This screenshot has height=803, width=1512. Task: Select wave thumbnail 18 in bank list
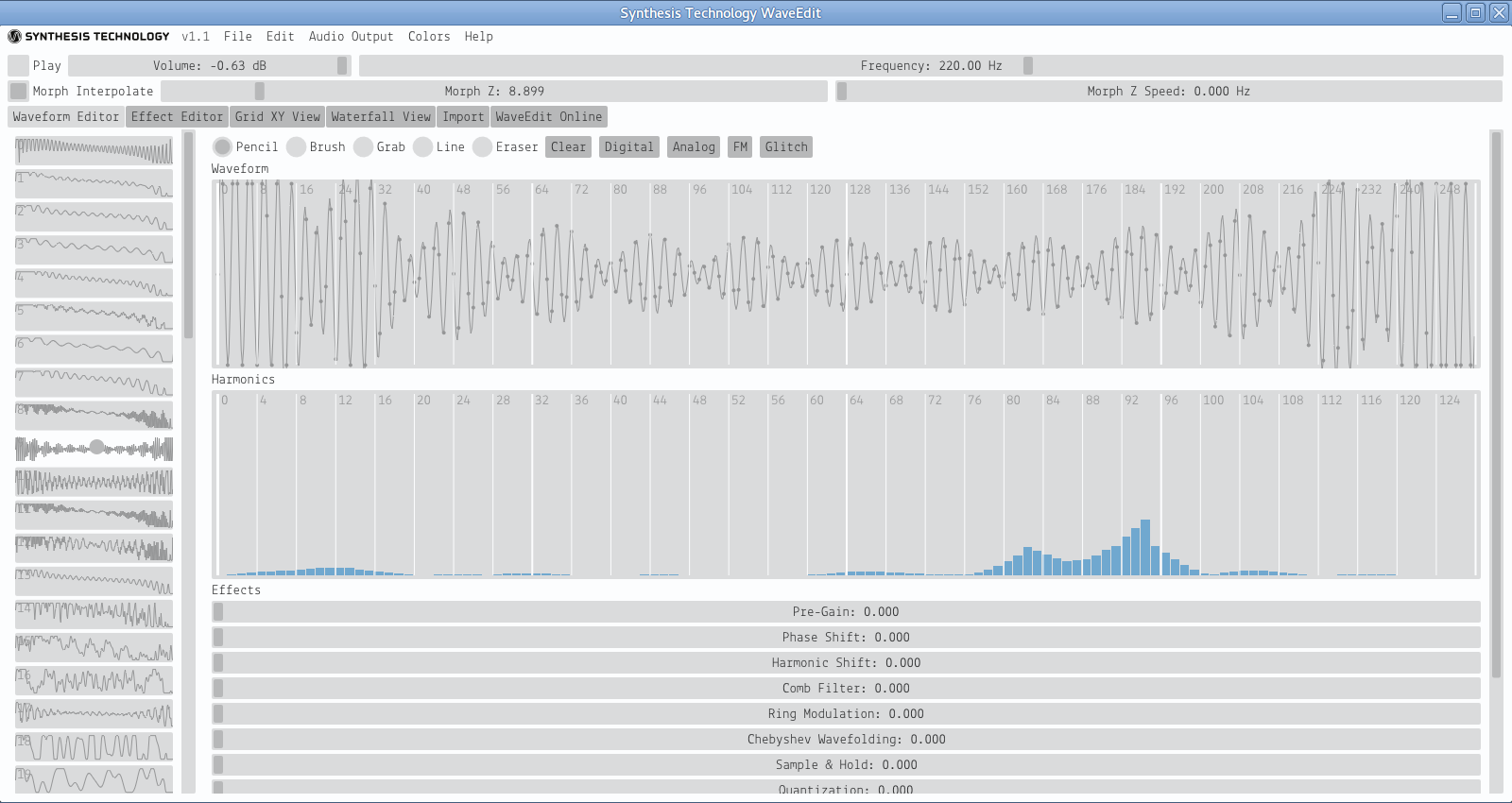point(94,746)
